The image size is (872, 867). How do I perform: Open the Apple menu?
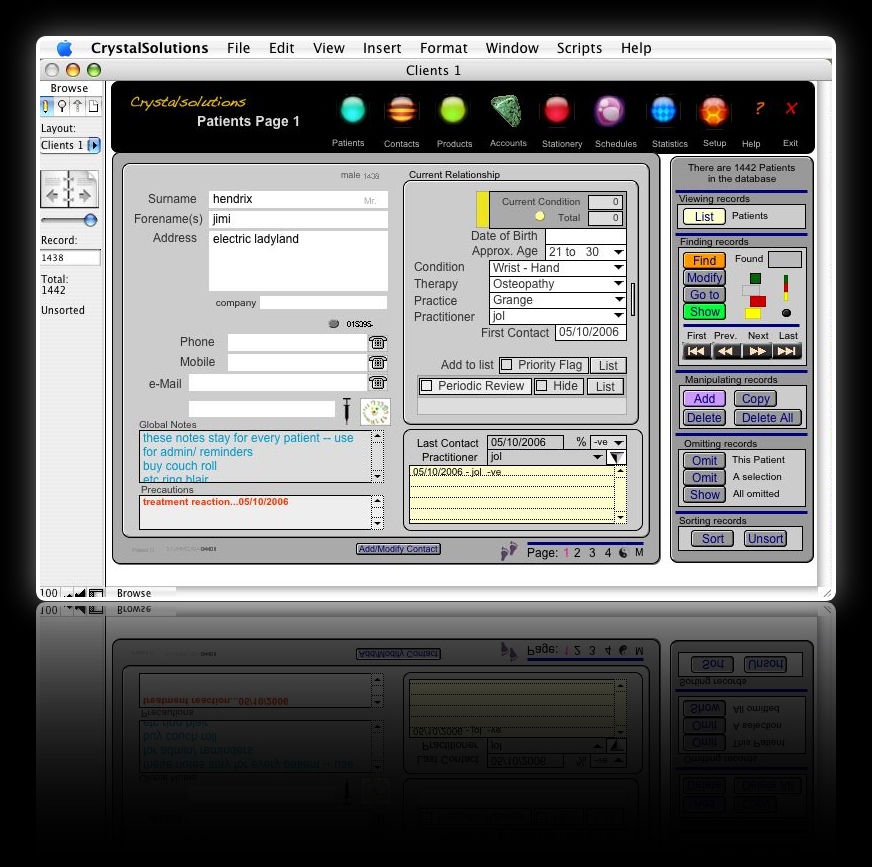(65, 48)
